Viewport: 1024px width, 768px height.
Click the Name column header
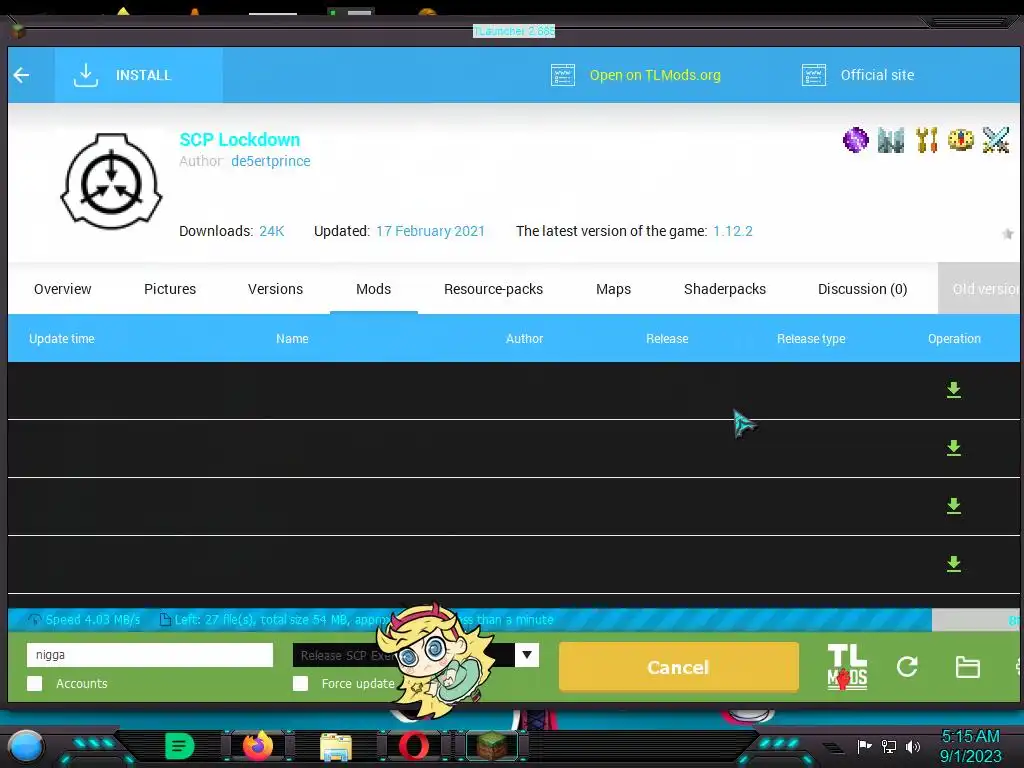(292, 339)
